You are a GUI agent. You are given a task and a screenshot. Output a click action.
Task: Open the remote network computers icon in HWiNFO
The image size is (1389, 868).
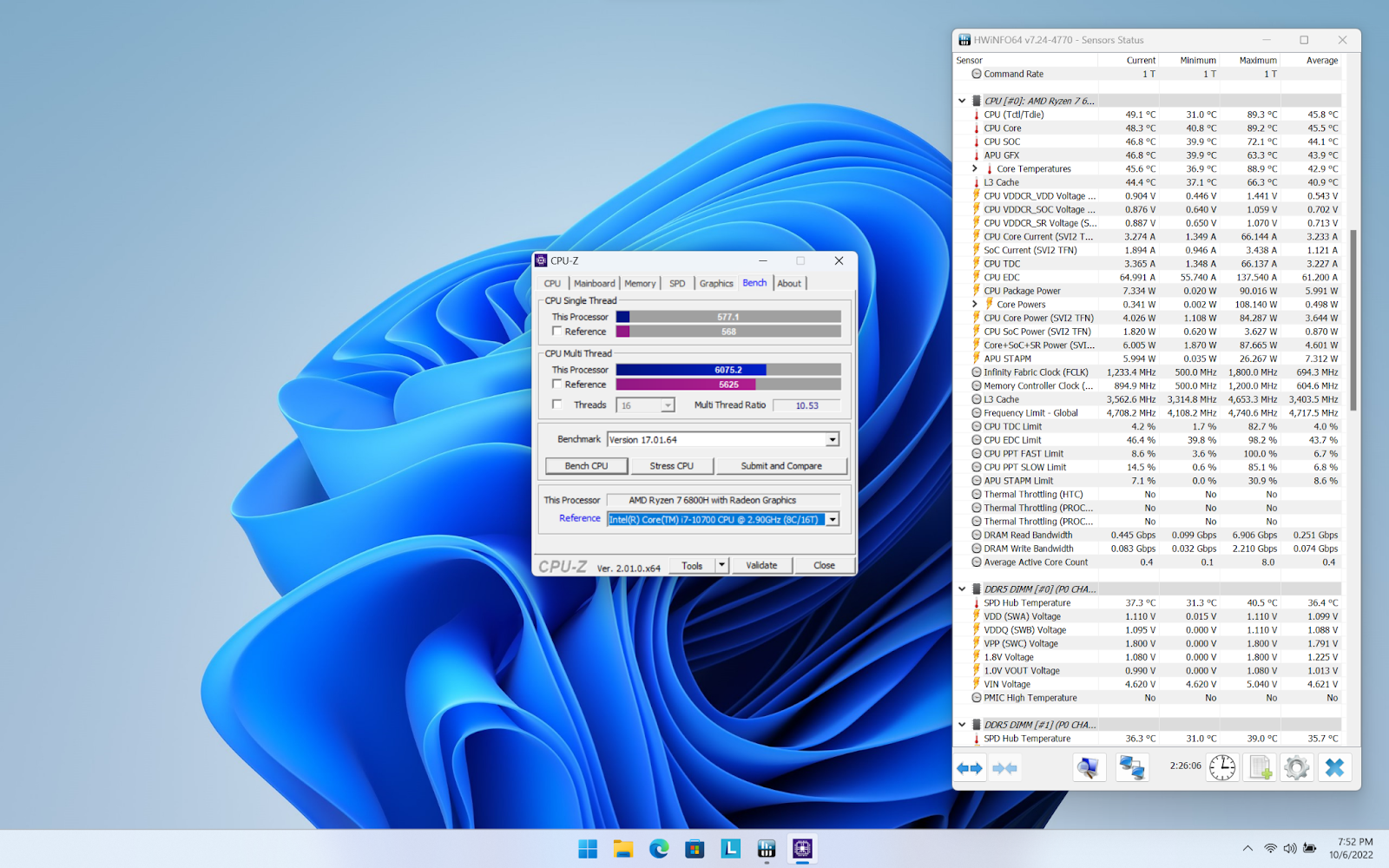(1131, 768)
